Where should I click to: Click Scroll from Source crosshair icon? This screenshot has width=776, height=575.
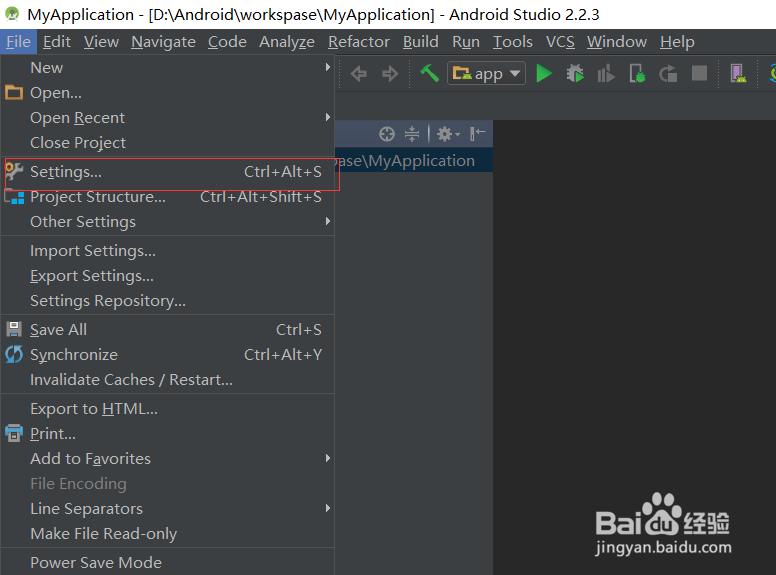387,134
